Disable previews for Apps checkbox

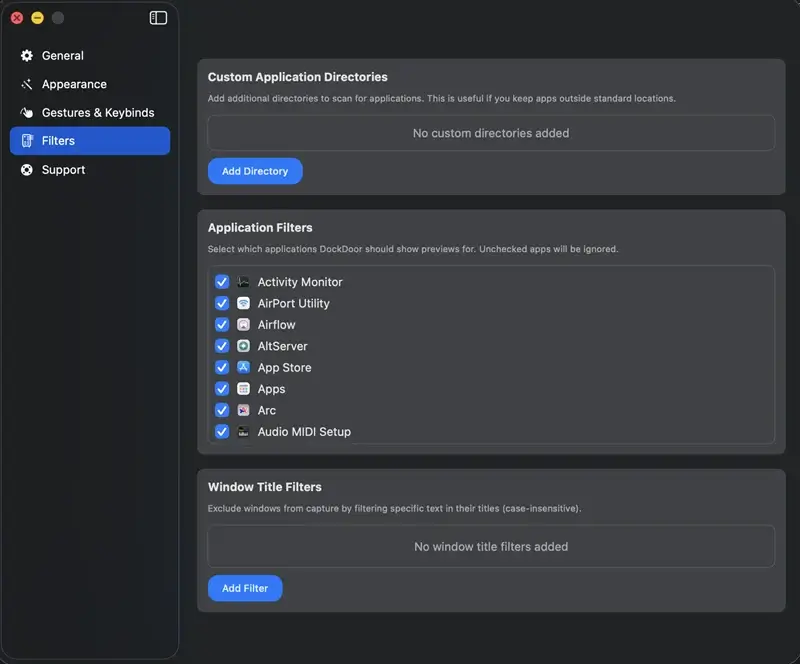(222, 389)
